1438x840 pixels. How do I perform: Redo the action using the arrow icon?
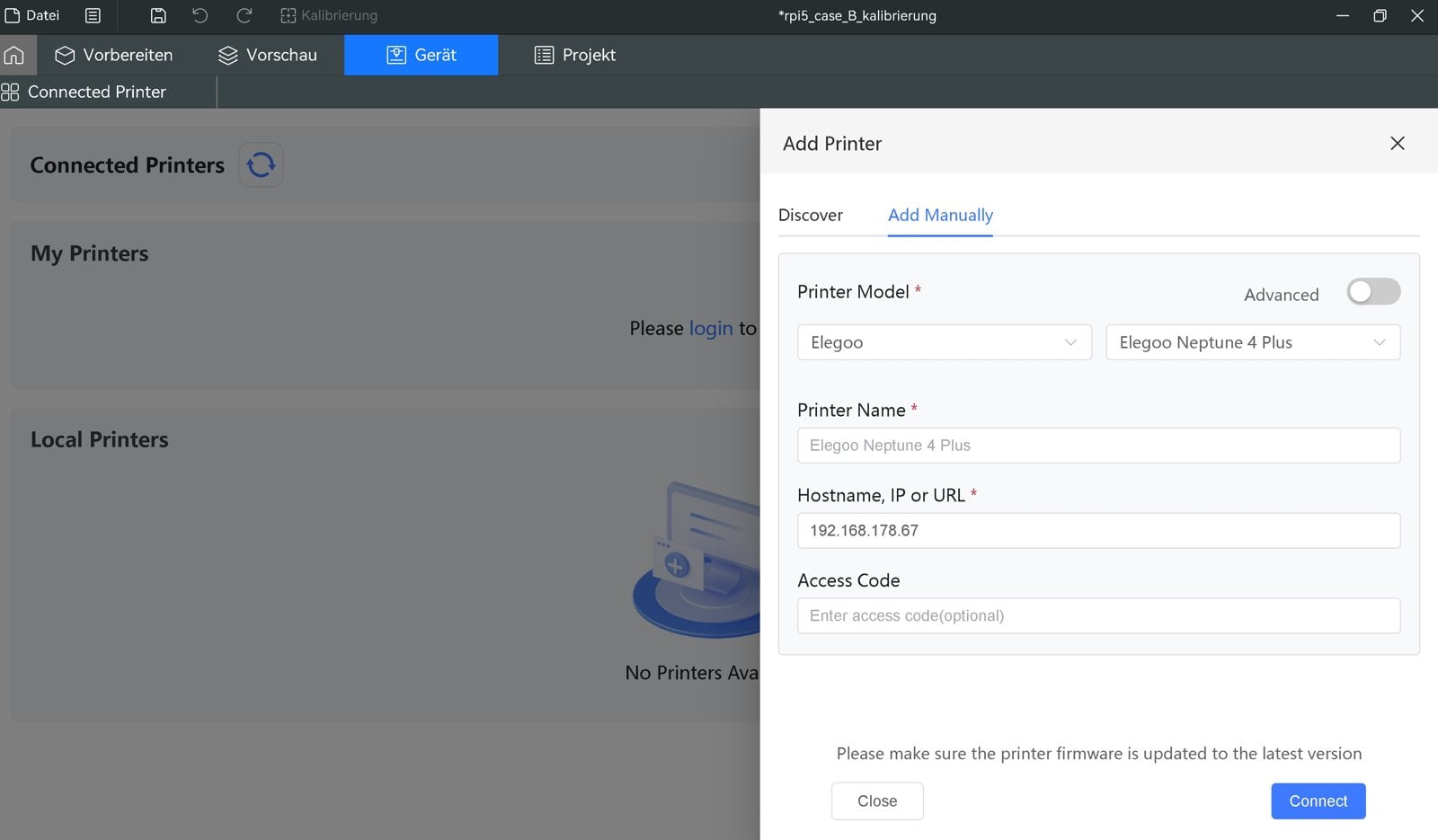coord(244,15)
